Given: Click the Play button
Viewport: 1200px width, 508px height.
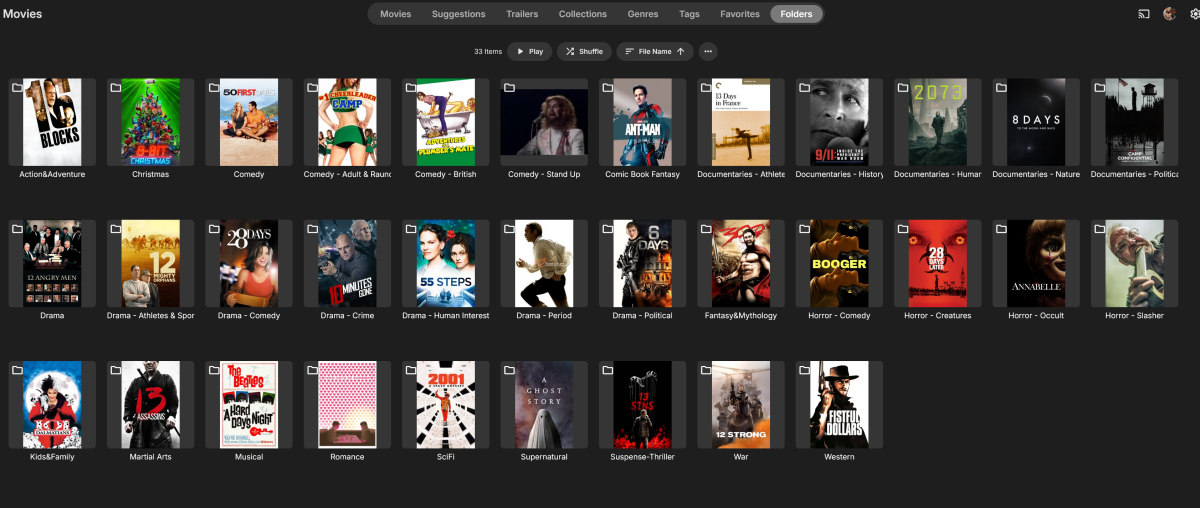Looking at the screenshot, I should (530, 51).
